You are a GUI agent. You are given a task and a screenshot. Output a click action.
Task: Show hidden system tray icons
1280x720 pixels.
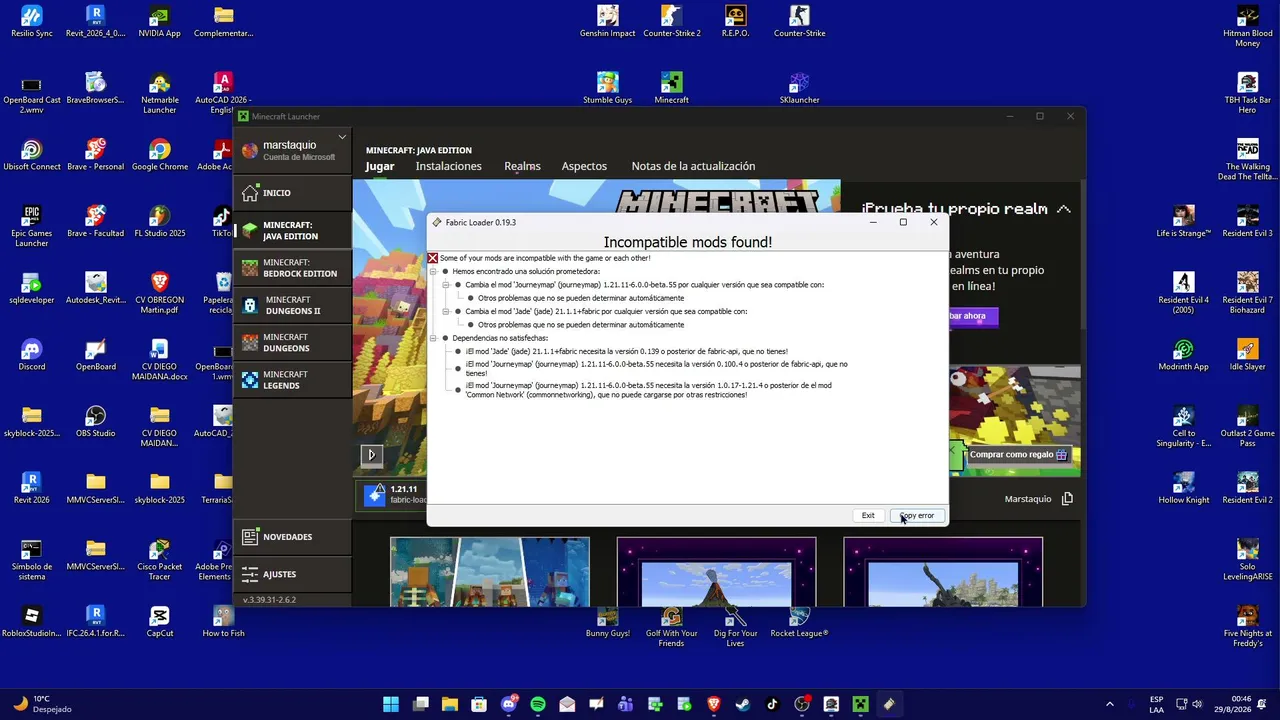(1109, 704)
